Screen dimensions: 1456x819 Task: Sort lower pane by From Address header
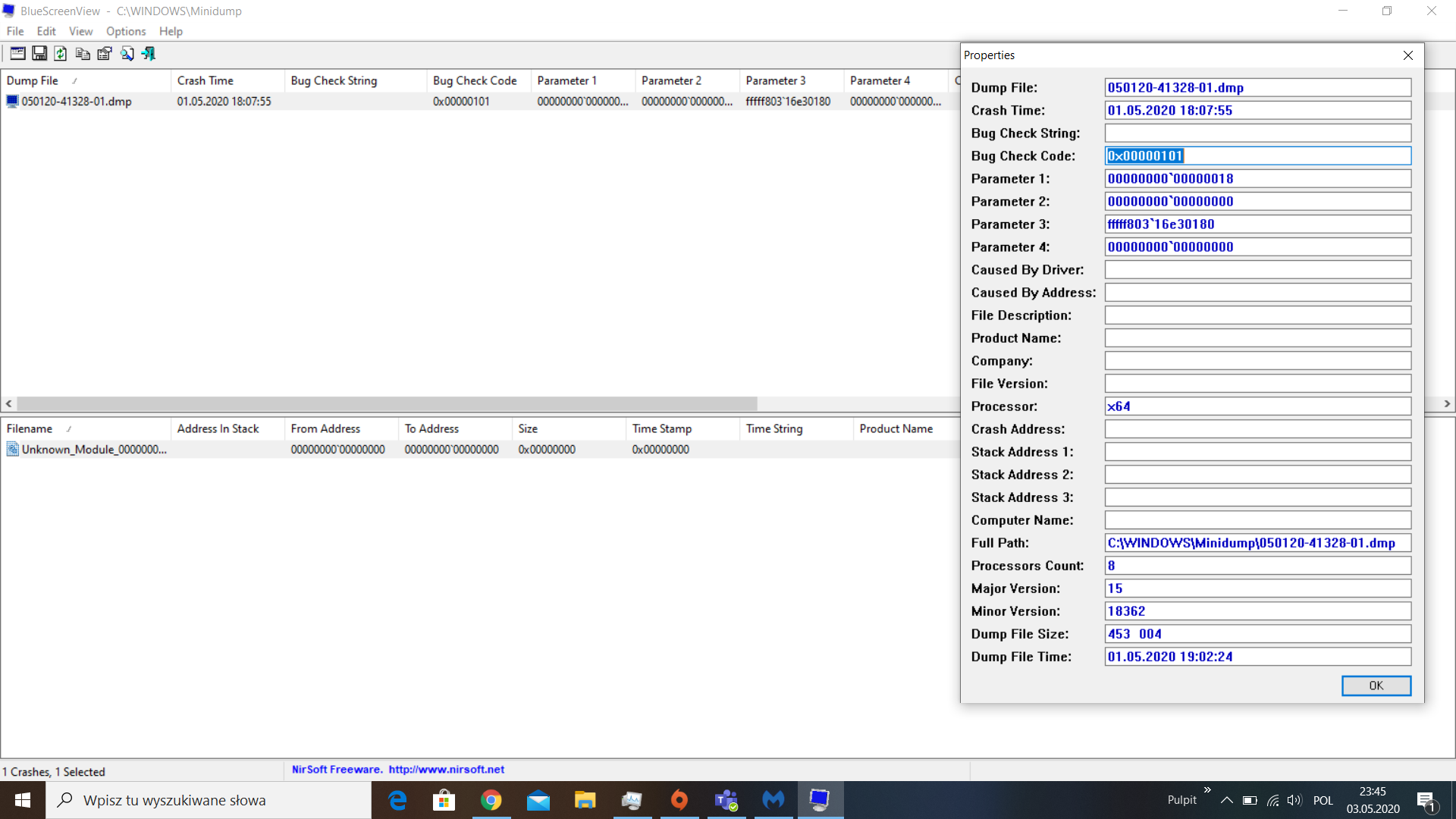[341, 428]
